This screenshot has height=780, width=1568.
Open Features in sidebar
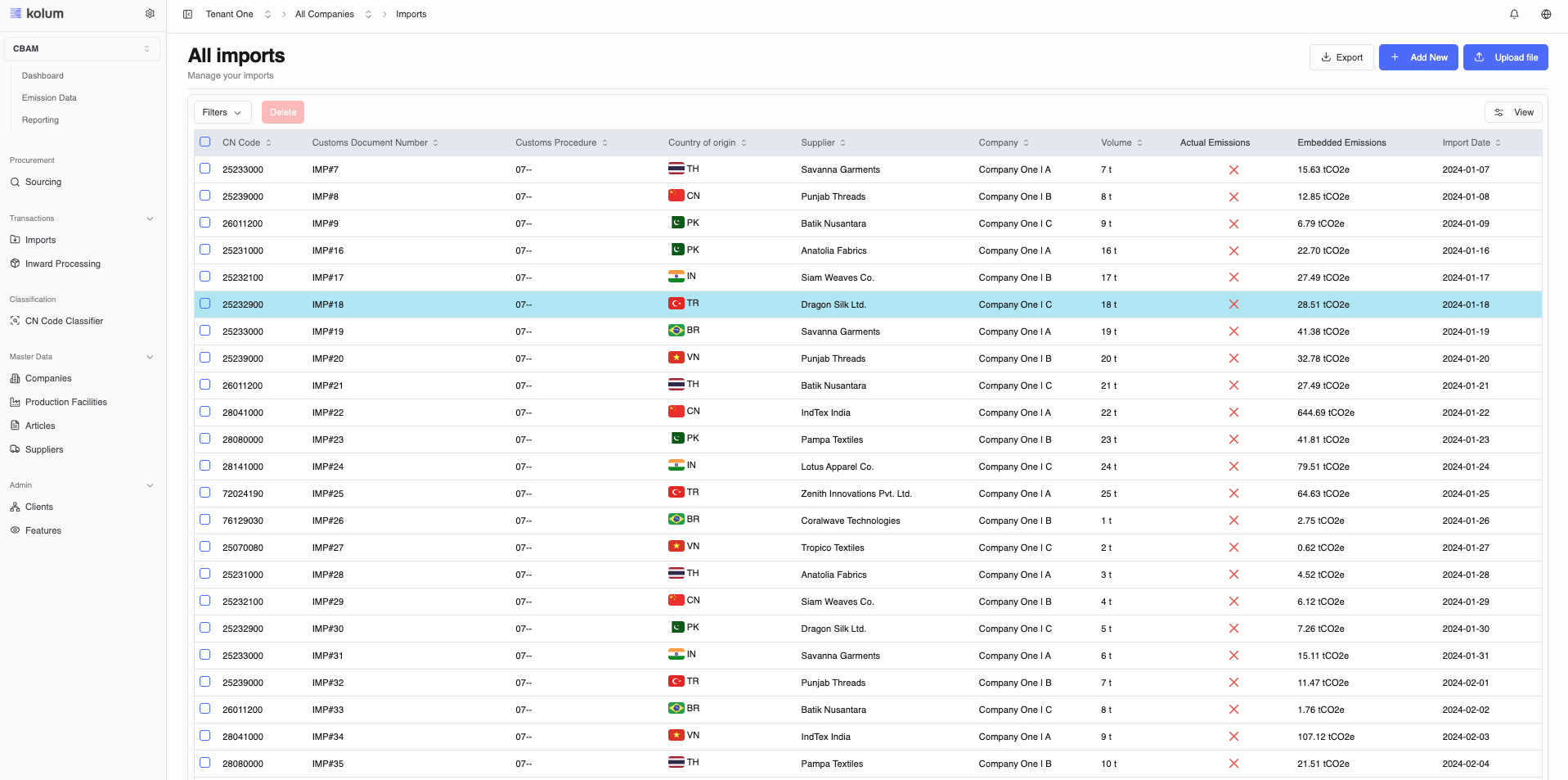point(43,531)
